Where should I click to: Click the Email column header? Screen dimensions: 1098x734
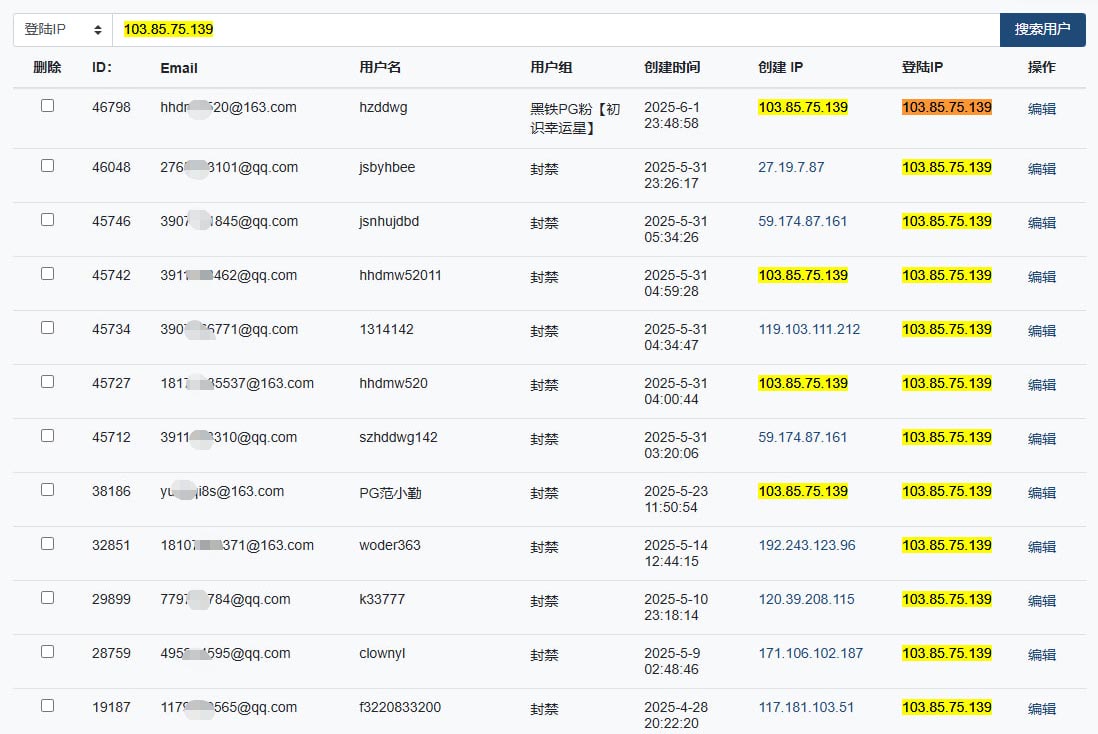(x=179, y=68)
